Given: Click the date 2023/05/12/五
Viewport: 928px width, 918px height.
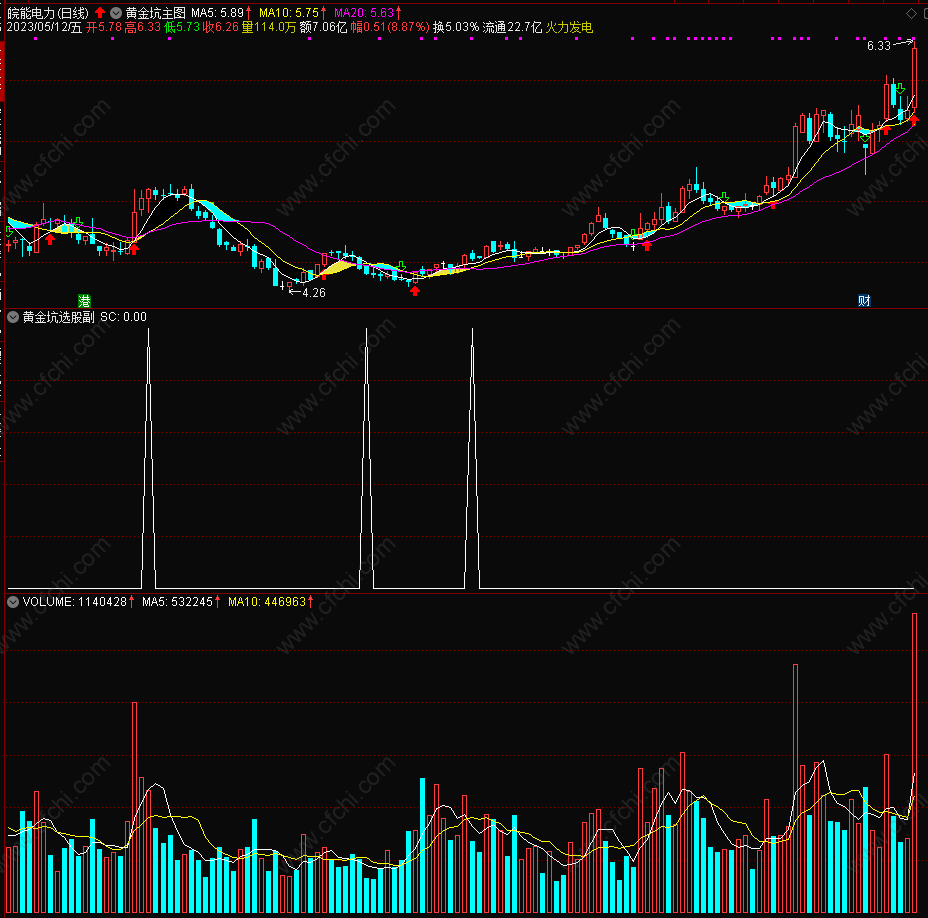Looking at the screenshot, I should (x=44, y=27).
